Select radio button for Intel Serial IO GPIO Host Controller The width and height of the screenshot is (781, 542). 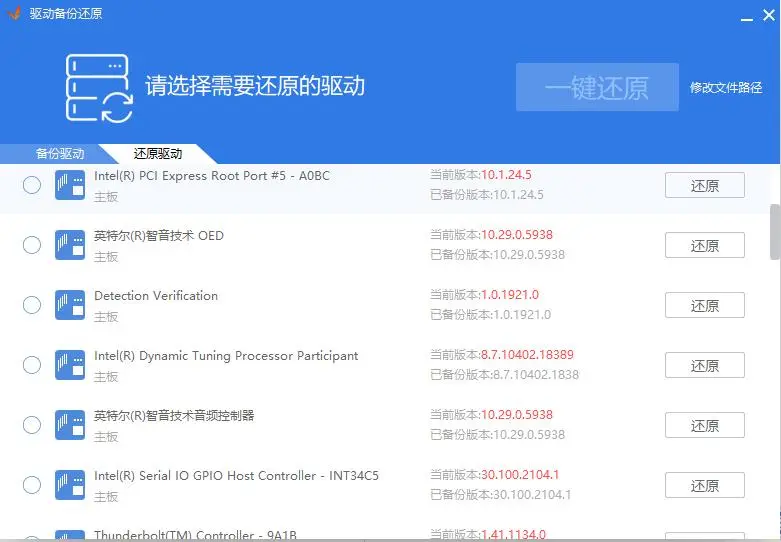(32, 485)
